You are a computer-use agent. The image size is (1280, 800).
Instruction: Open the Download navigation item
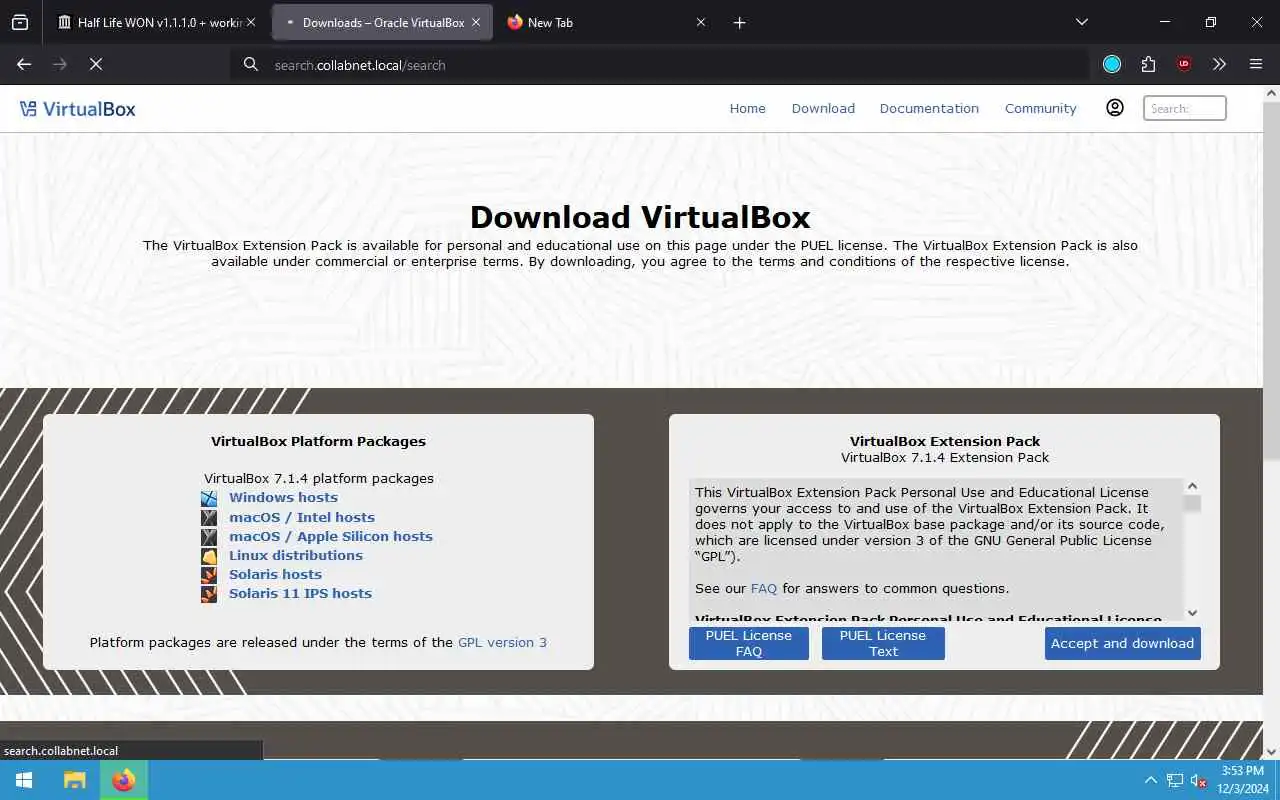point(823,108)
